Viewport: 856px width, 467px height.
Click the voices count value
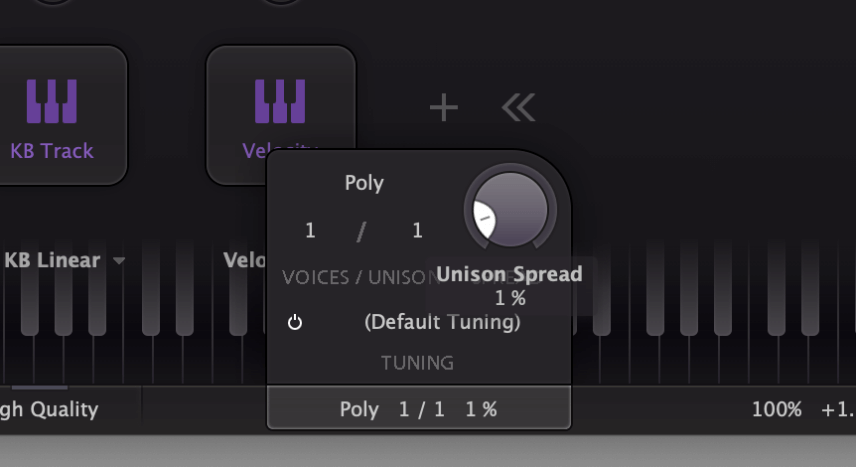(310, 230)
